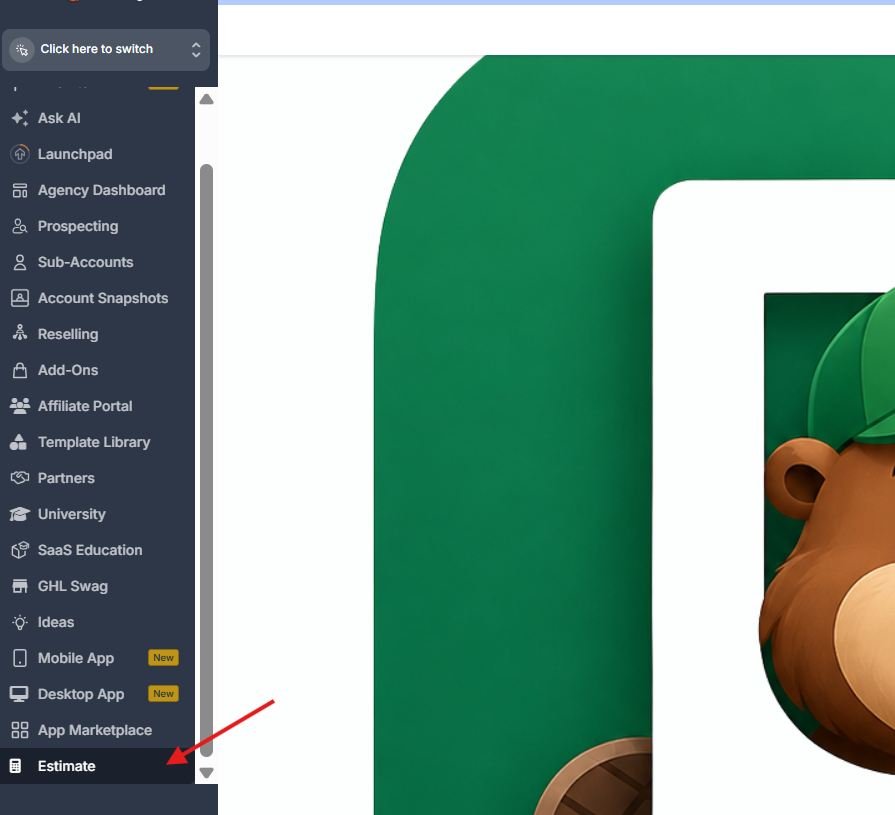895x815 pixels.
Task: Click the Template Library shapes icon
Action: 18,442
